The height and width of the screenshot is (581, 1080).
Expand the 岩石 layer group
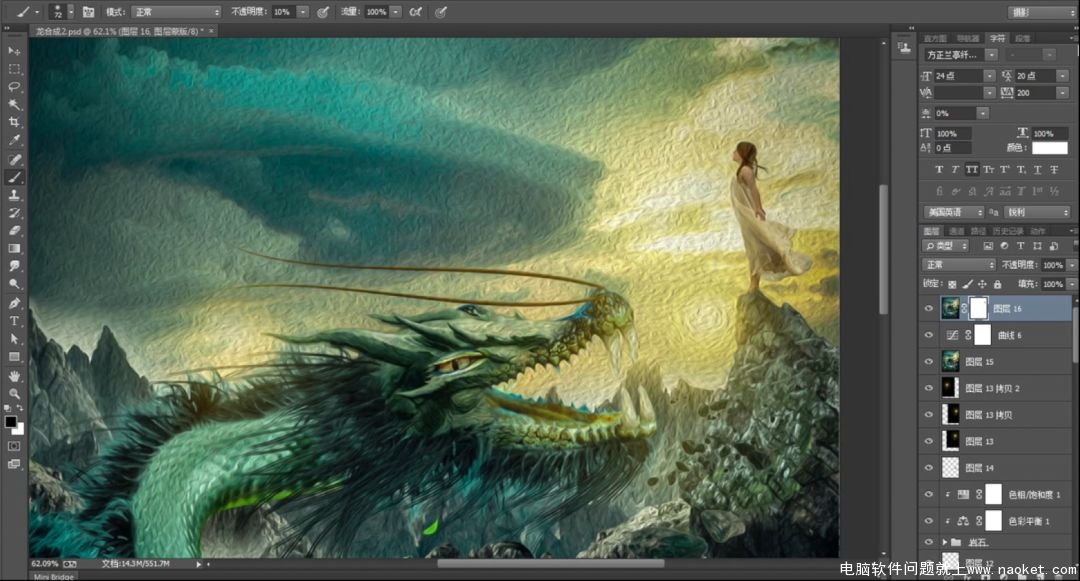945,542
